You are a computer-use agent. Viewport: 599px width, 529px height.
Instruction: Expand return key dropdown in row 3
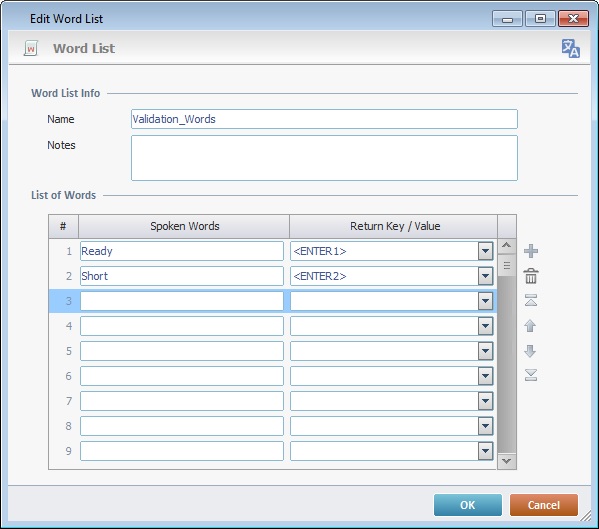485,301
